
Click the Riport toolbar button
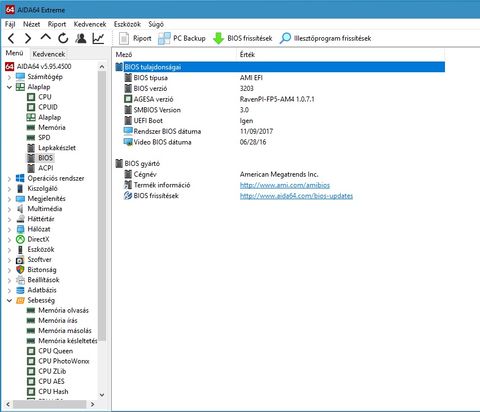(135, 38)
